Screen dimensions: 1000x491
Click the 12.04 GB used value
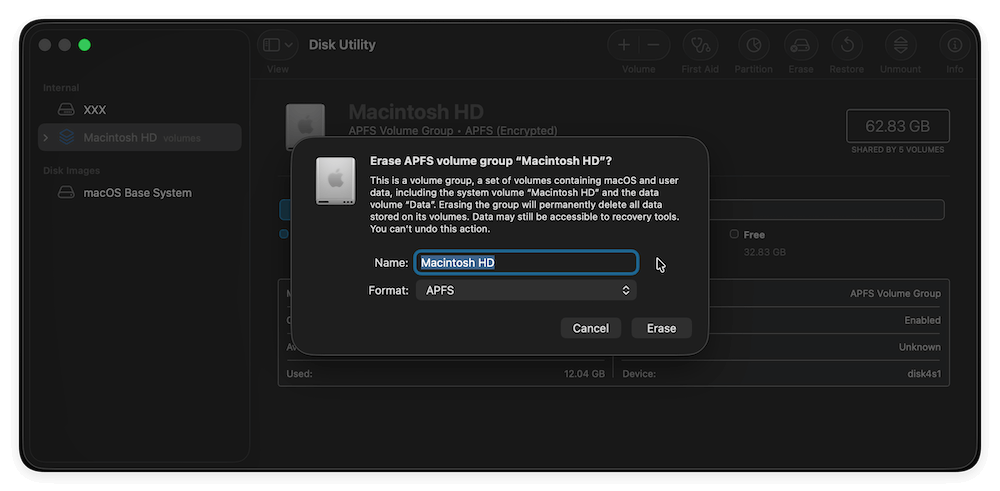[584, 374]
